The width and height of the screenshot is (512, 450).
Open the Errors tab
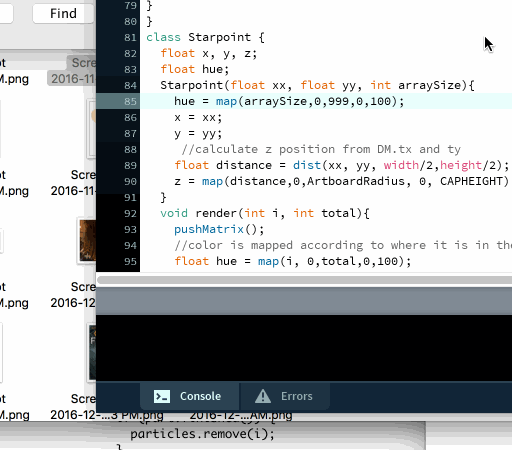[x=285, y=396]
